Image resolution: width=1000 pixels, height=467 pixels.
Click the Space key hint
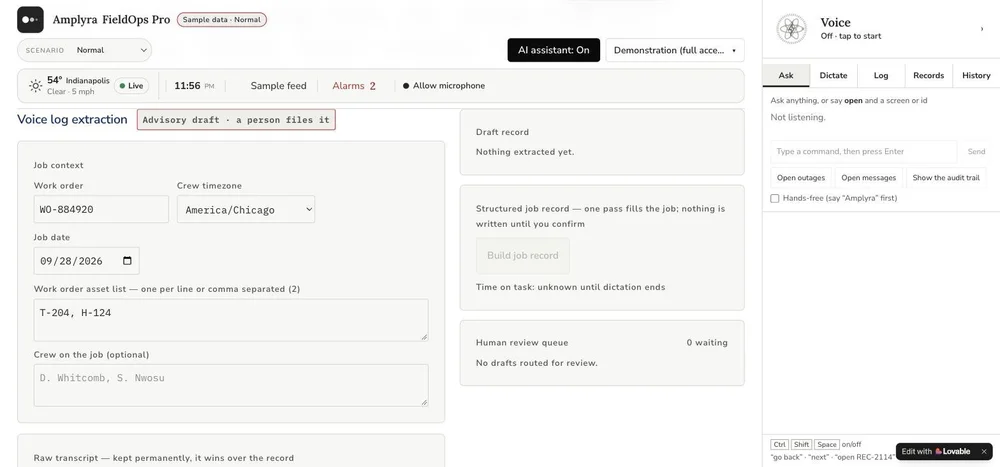click(827, 445)
